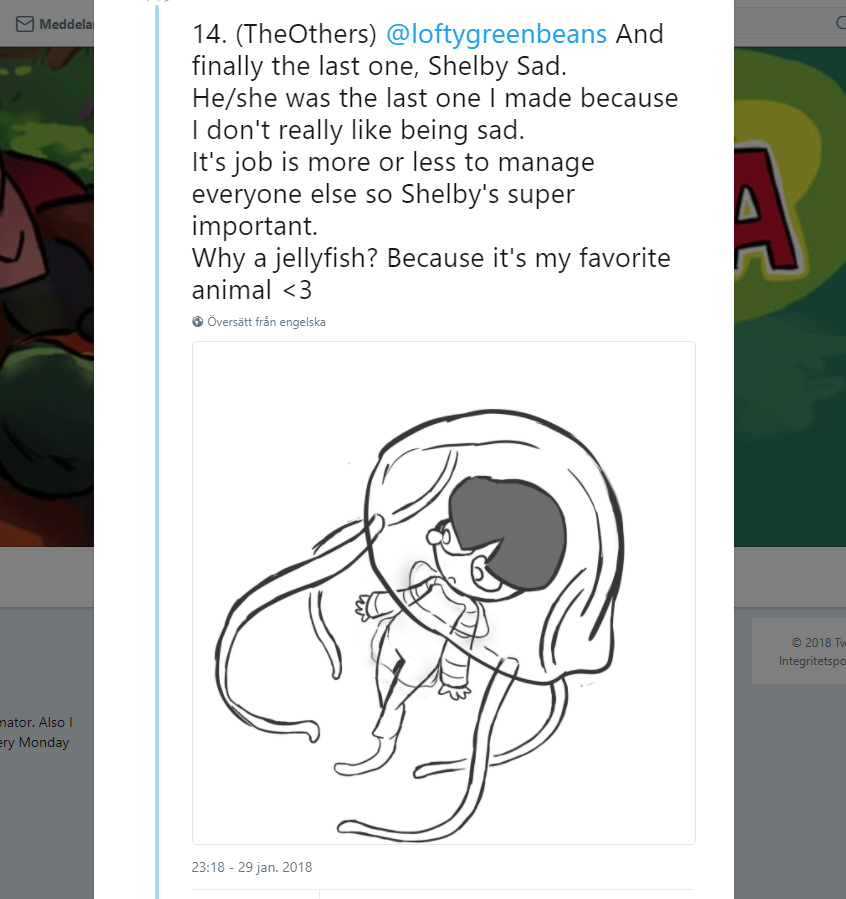Open the jellyfish sketch image
The height and width of the screenshot is (899, 846).
(x=443, y=592)
